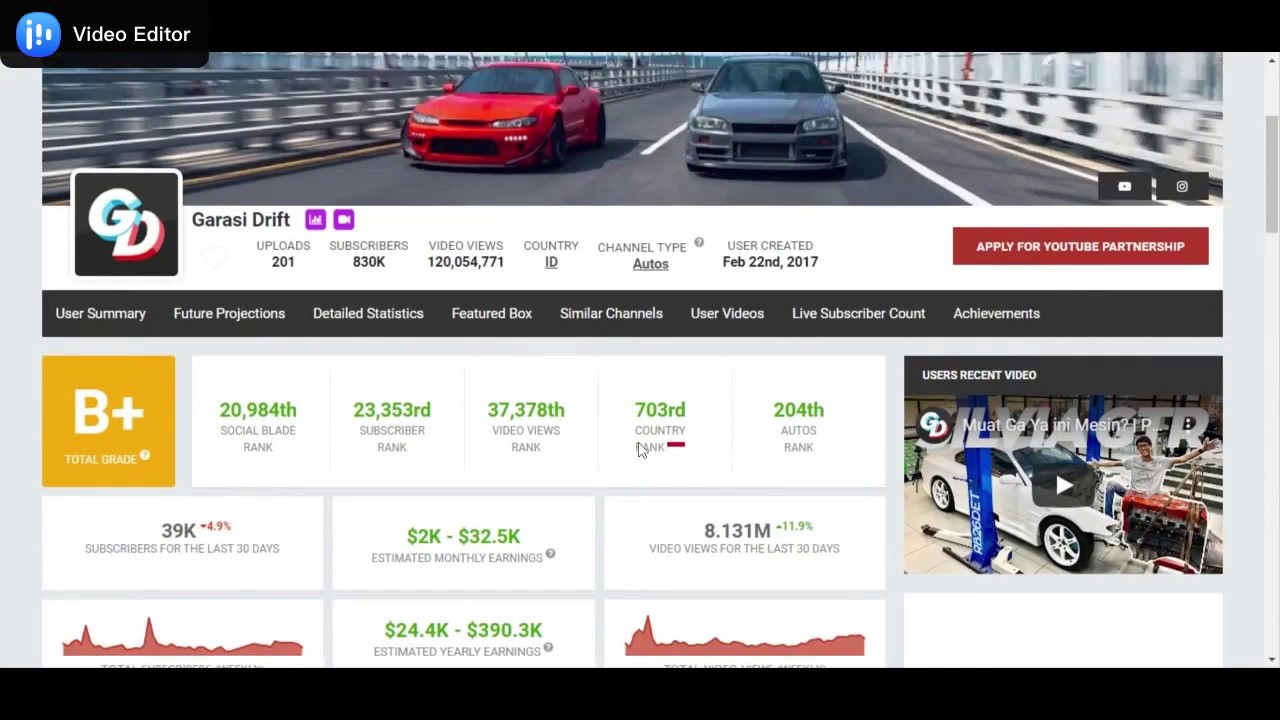Open the Featured Box tab

[x=492, y=313]
